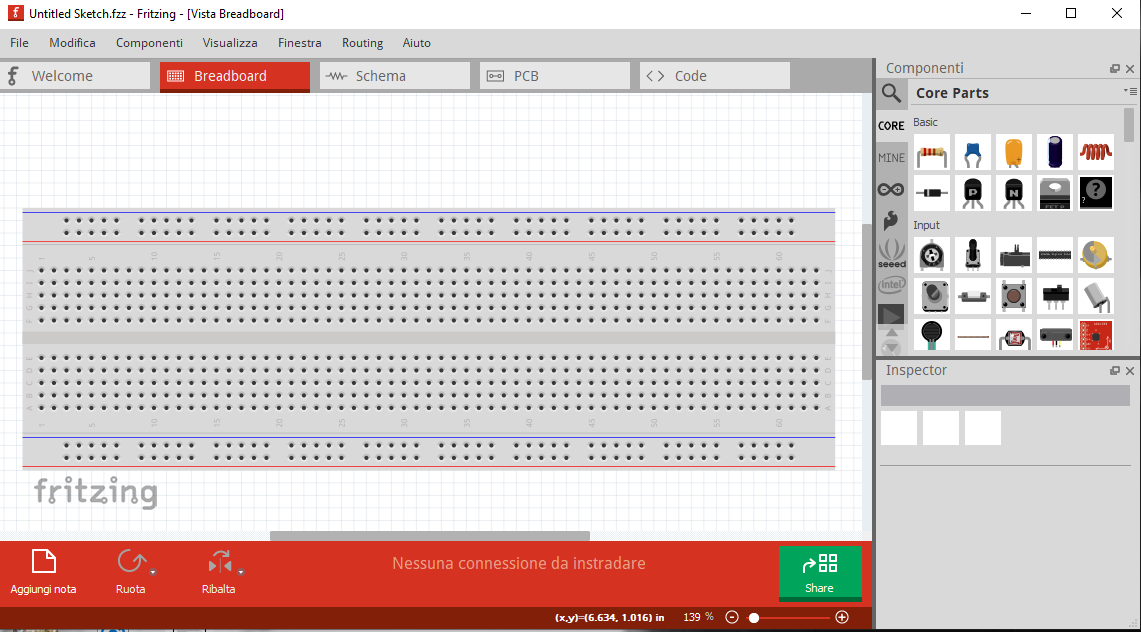Open the parts search magnifier
This screenshot has height=632, width=1141.
click(891, 93)
